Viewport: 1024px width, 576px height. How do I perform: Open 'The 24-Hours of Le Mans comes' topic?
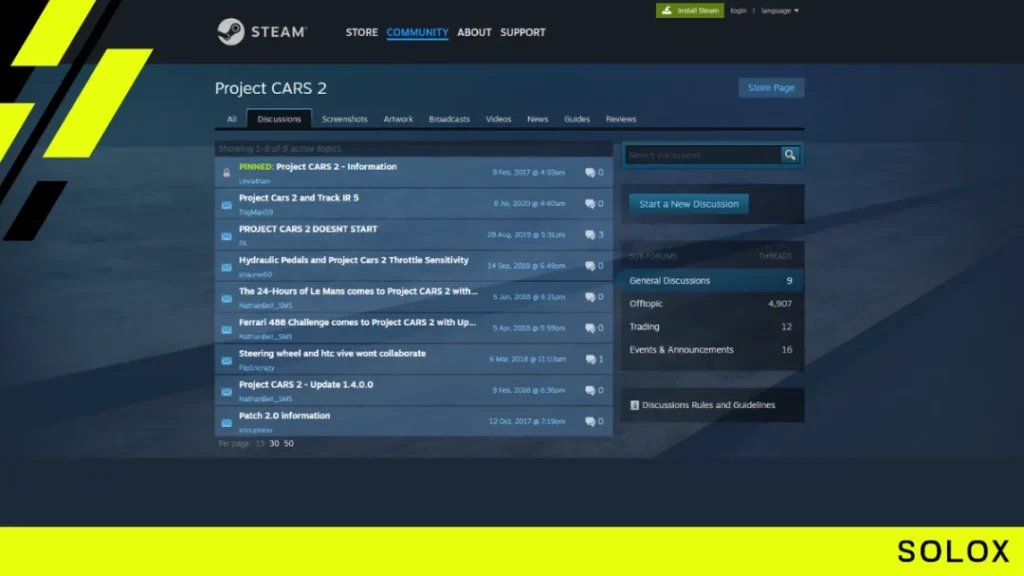(358, 291)
